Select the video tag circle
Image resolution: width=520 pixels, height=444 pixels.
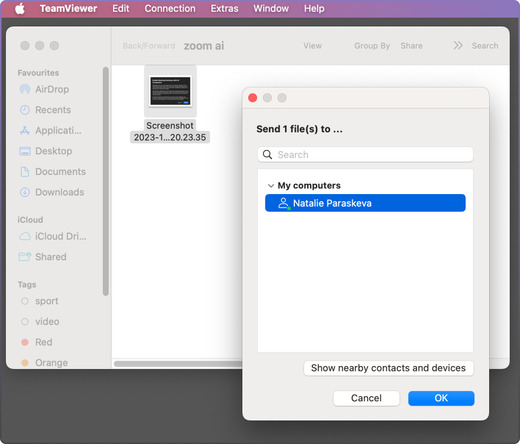tap(25, 322)
